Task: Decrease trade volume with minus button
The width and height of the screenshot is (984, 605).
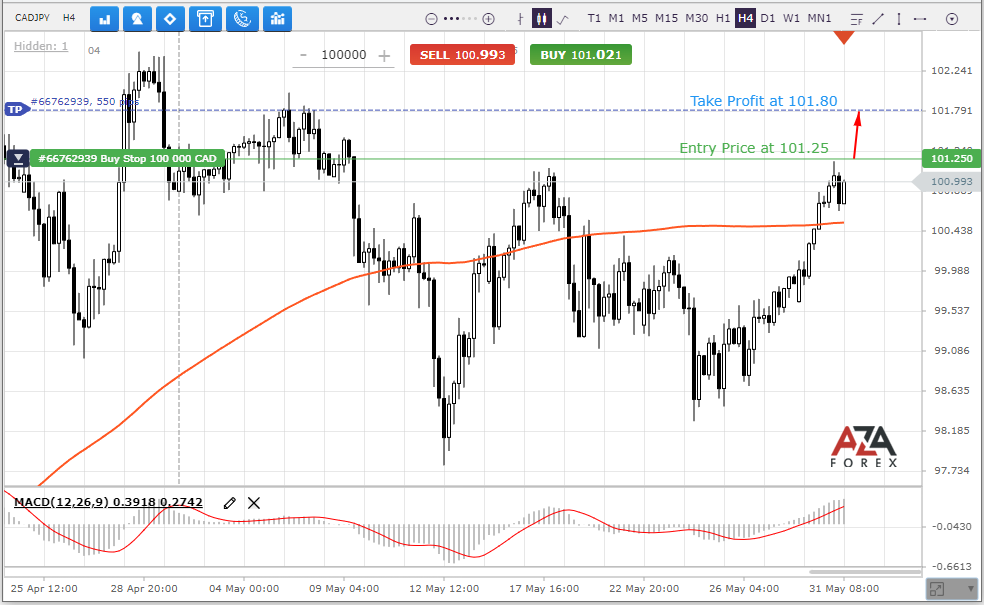Action: coord(303,55)
